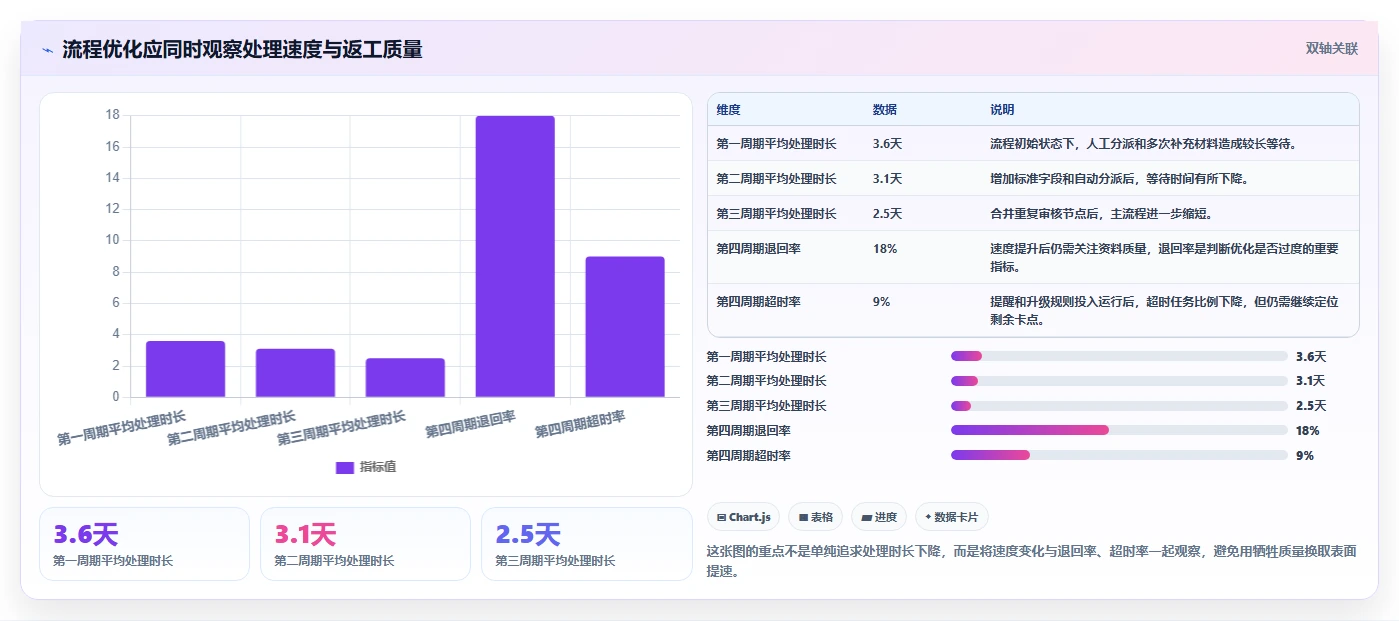
Task: Click the lightning icon beside the page title
Action: pos(48,50)
